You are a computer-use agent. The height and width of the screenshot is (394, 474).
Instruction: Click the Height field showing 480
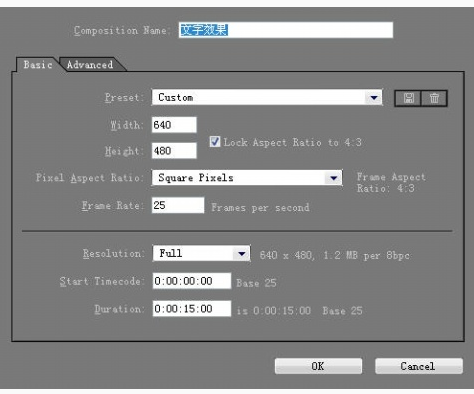pyautogui.click(x=174, y=151)
